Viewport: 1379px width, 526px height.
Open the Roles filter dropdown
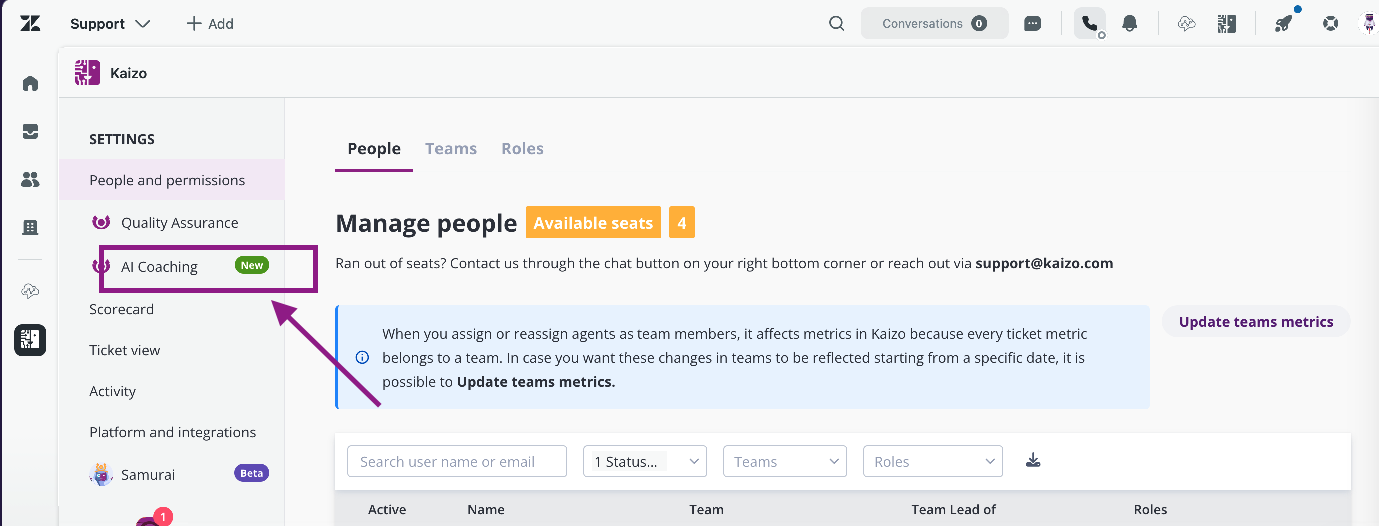(x=932, y=461)
